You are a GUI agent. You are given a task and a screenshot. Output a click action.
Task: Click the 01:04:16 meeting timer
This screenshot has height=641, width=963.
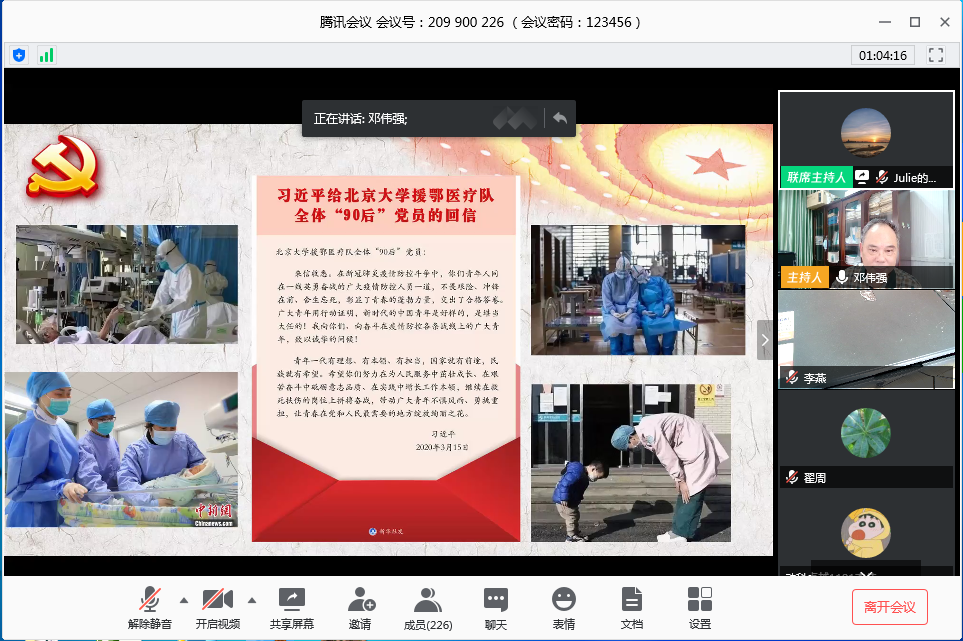click(883, 55)
